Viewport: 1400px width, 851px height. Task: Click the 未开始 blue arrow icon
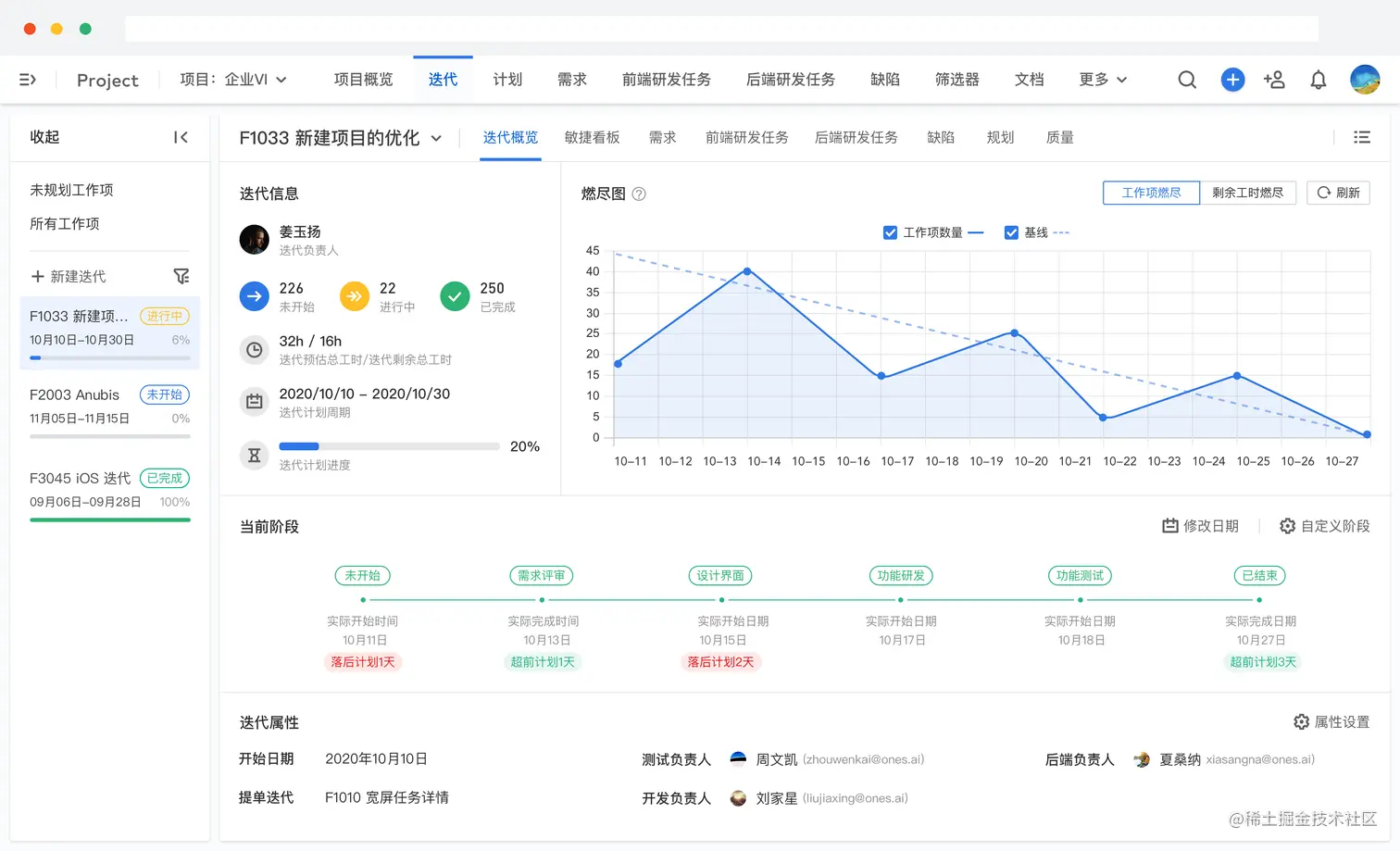coord(255,296)
